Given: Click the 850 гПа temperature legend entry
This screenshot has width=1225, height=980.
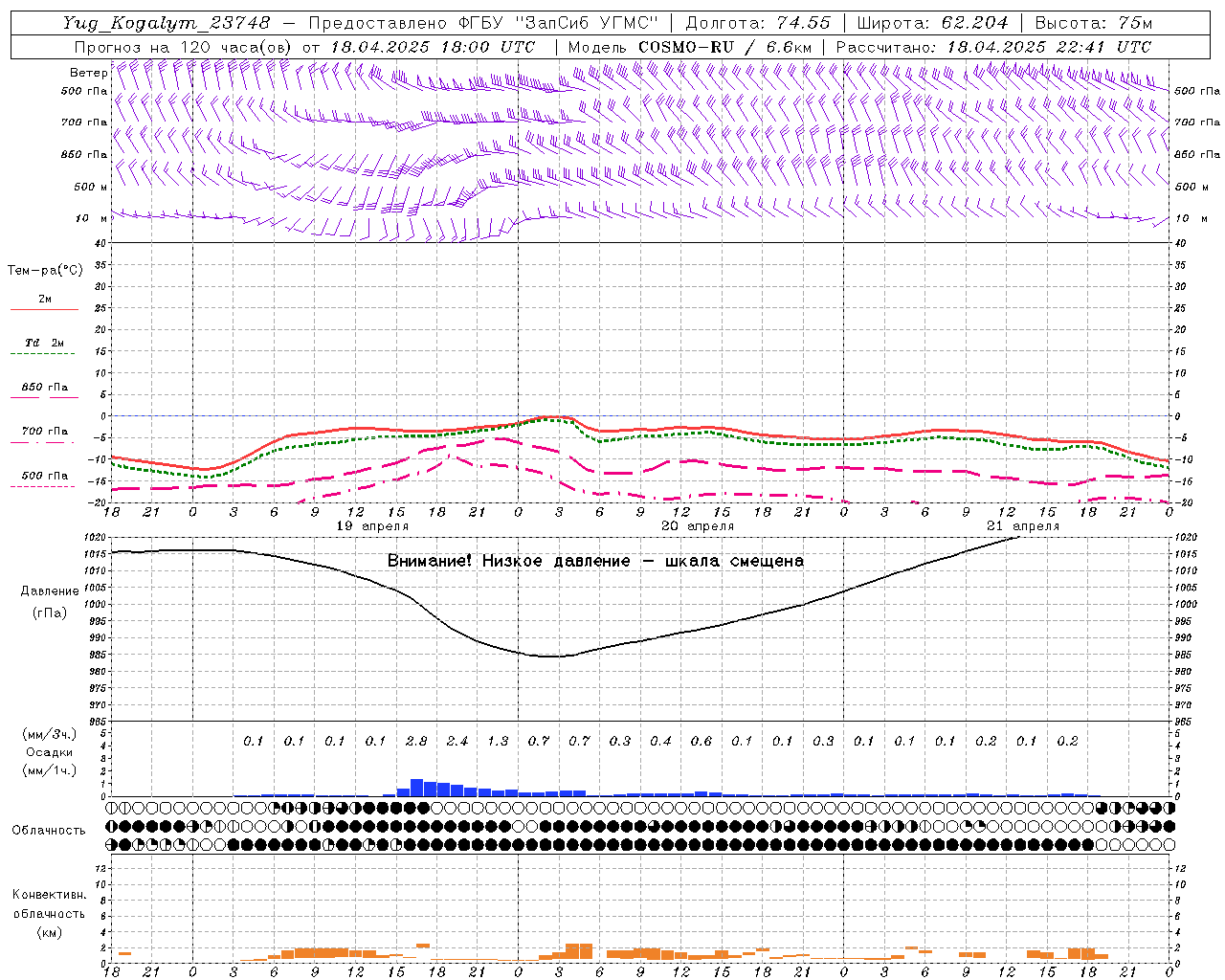Looking at the screenshot, I should [x=44, y=388].
